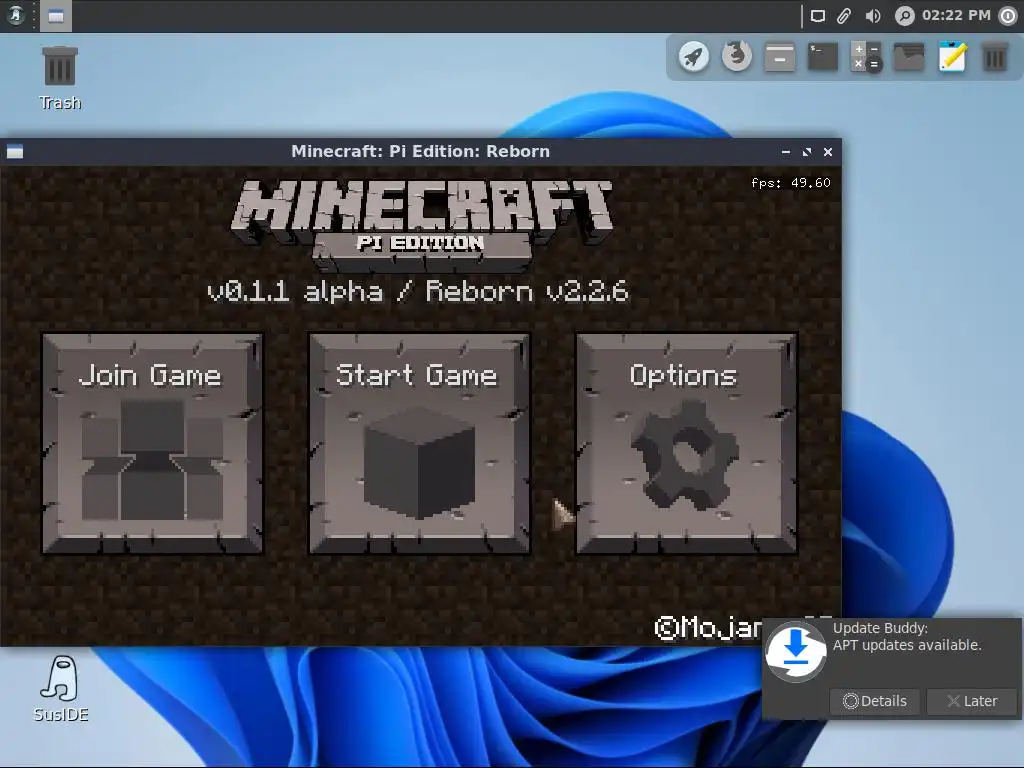Open the trash bin dock icon

(x=995, y=57)
